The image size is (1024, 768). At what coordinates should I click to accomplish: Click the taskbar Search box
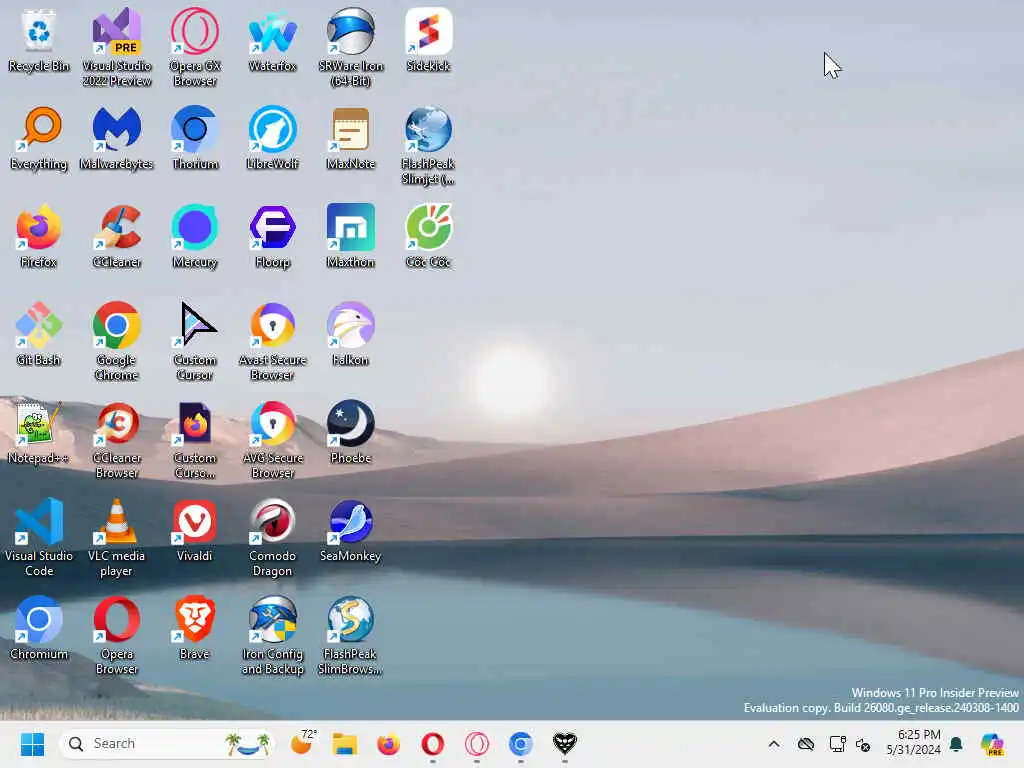[x=167, y=744]
